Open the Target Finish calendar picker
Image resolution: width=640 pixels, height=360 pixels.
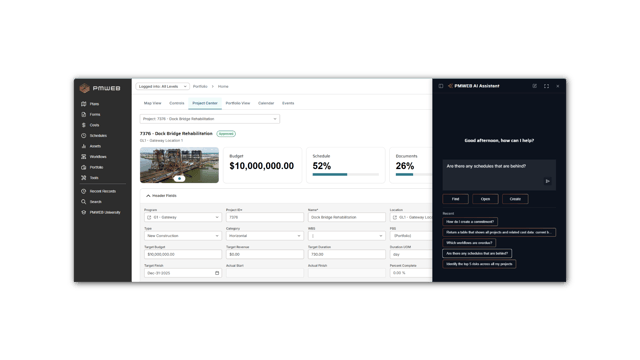217,273
